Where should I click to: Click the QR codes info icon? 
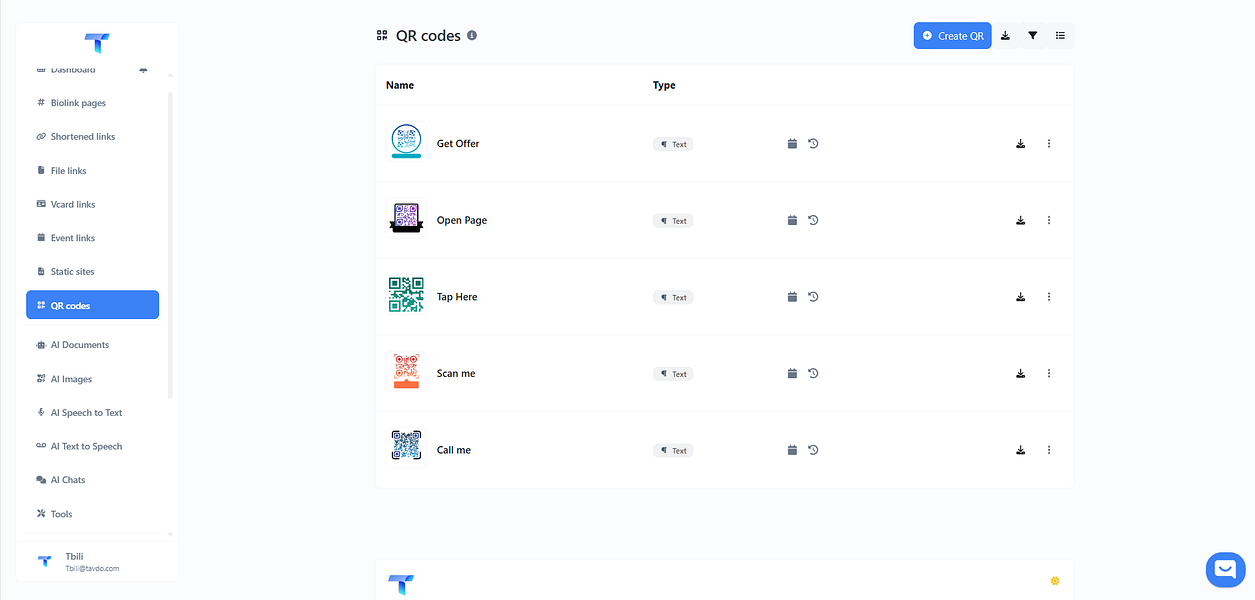472,35
